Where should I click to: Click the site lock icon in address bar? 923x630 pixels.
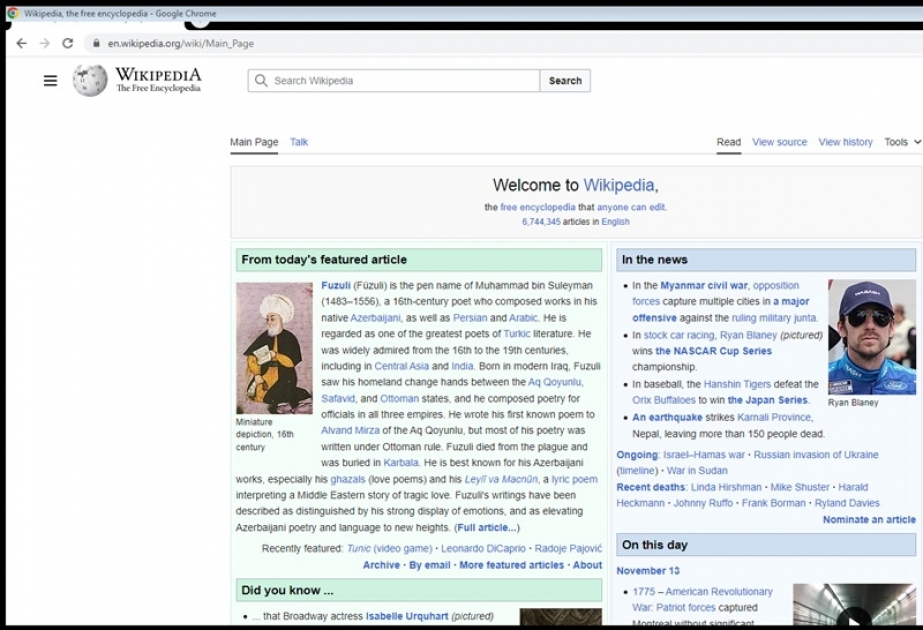click(96, 43)
